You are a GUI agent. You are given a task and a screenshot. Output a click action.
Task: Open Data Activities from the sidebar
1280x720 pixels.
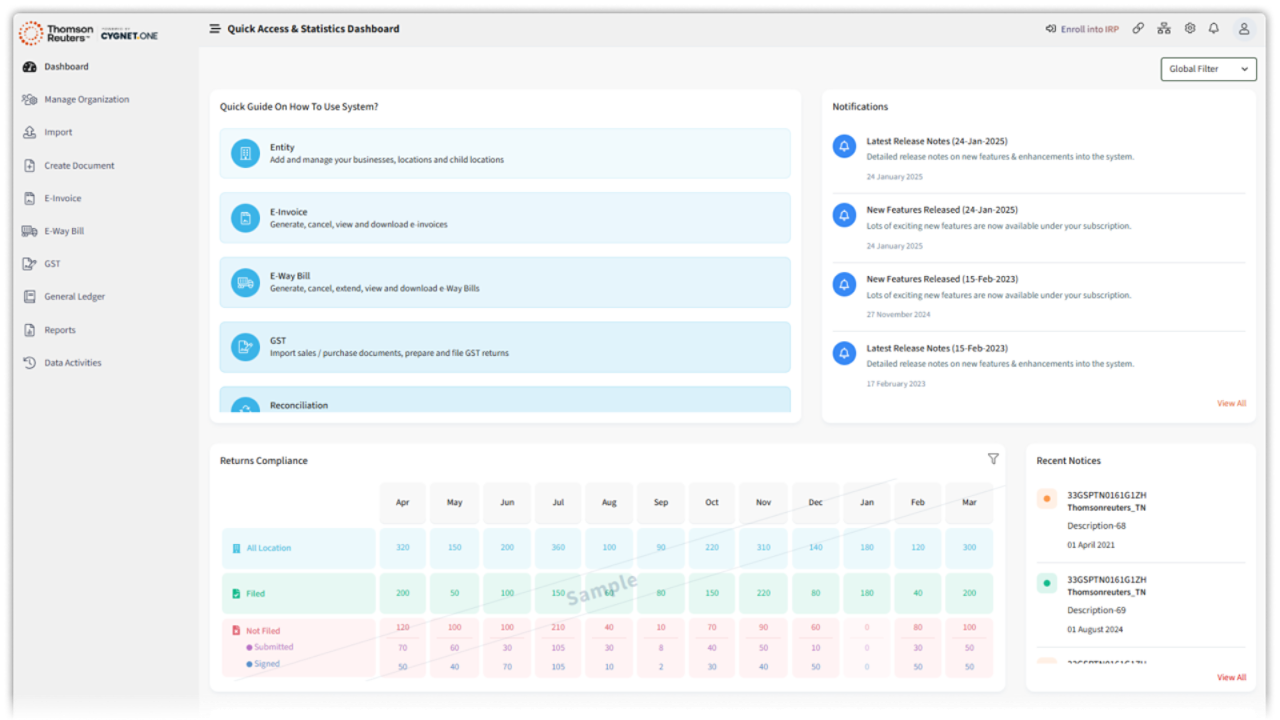pos(72,363)
